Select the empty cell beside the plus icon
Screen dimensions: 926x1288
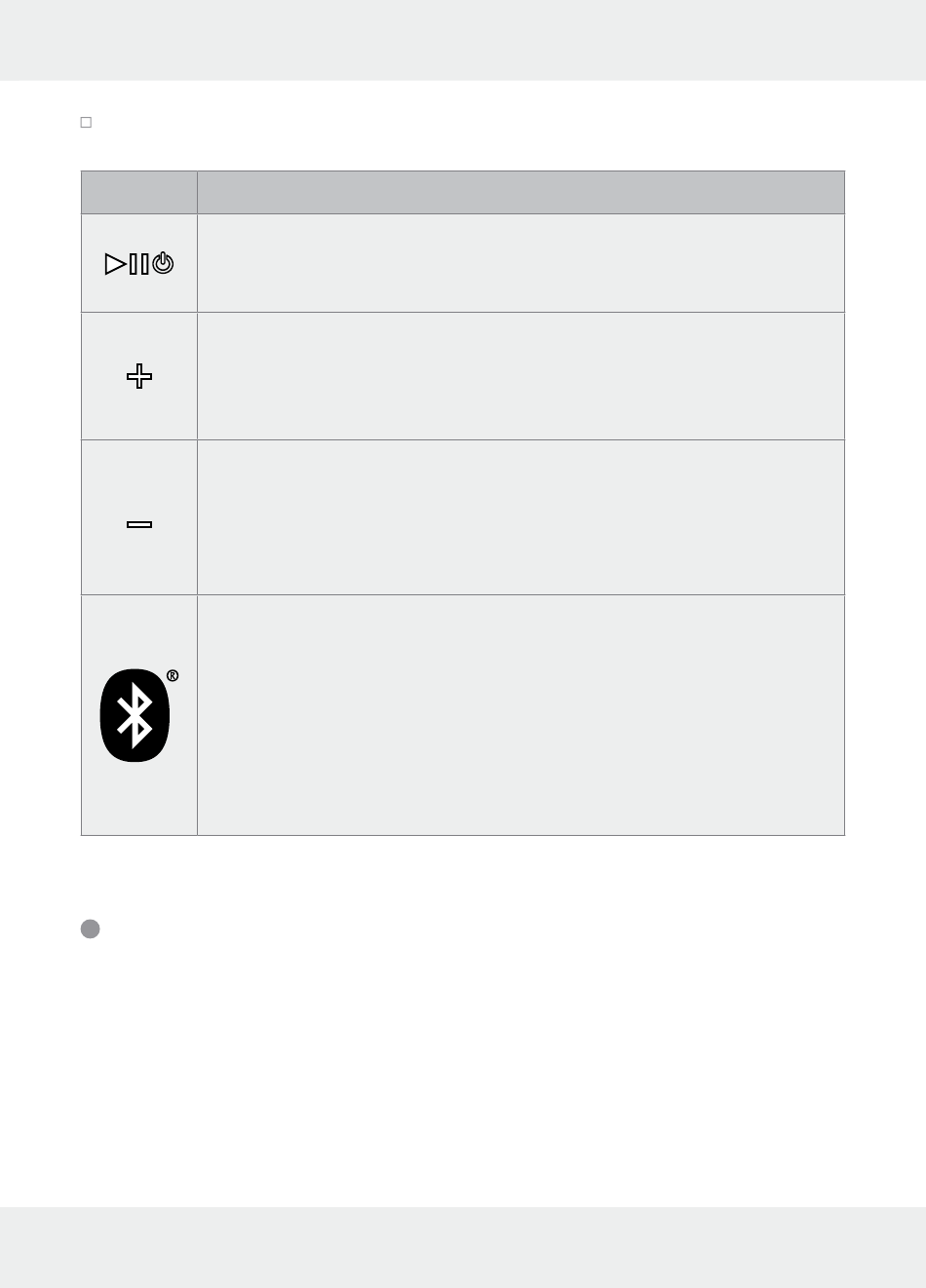coord(521,376)
